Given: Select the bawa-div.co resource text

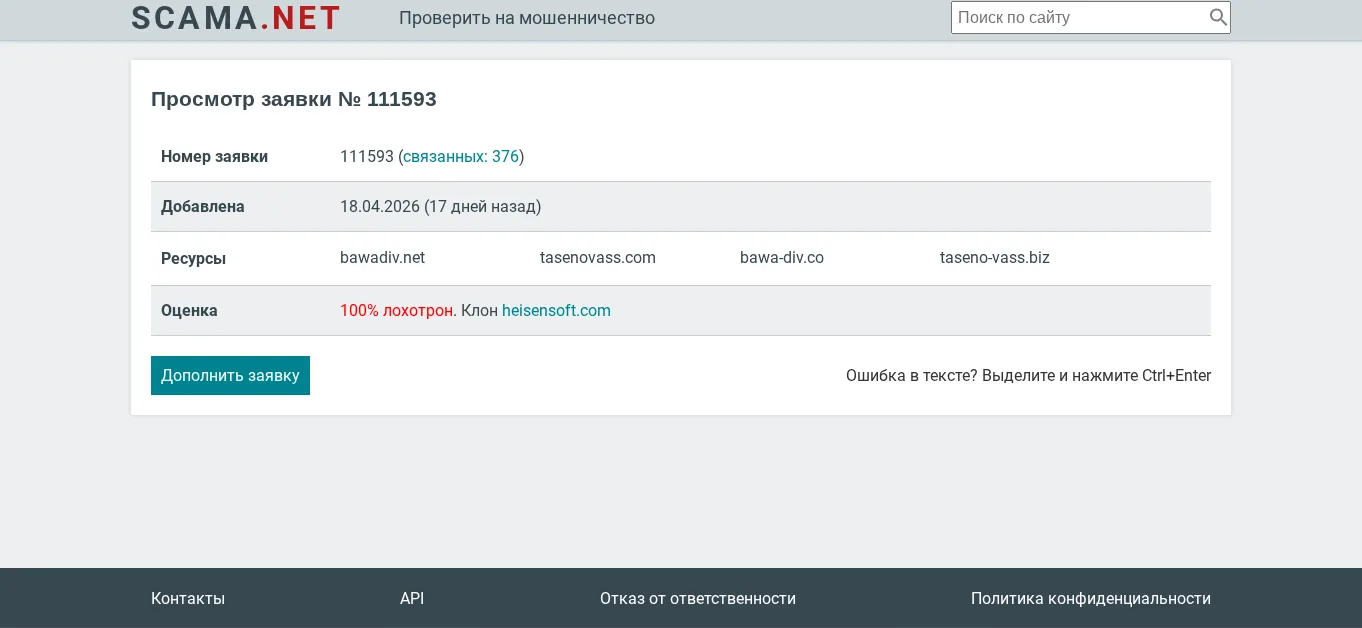Looking at the screenshot, I should 782,257.
